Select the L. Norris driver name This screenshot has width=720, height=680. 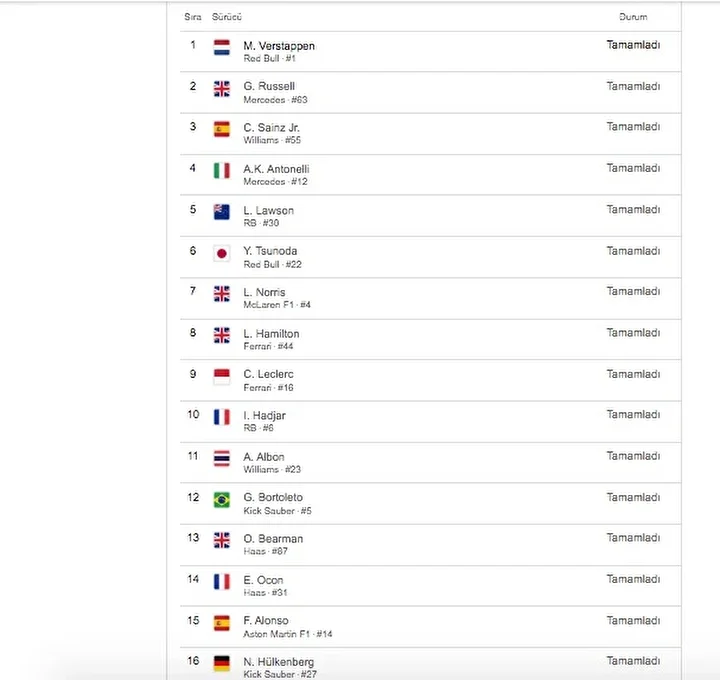point(264,292)
